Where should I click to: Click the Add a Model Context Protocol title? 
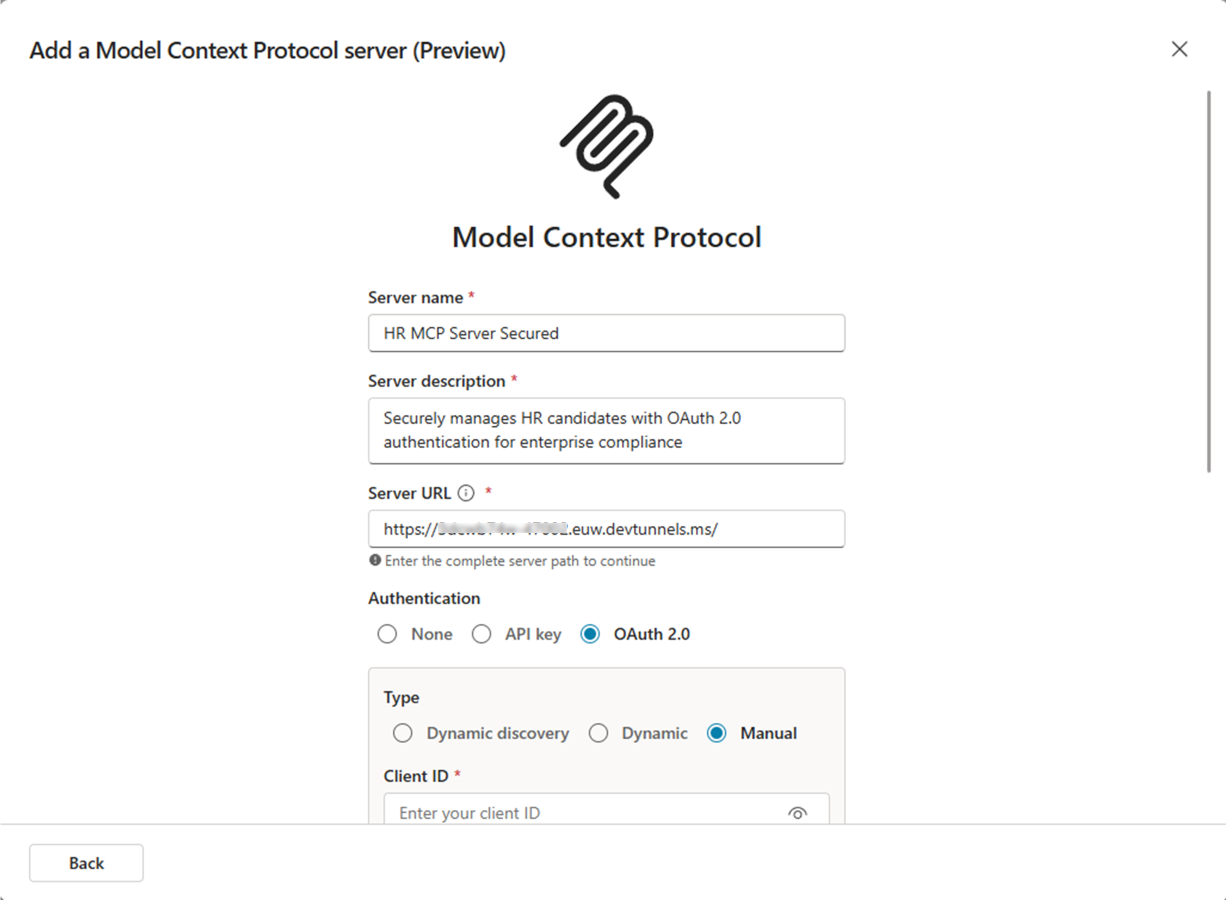(266, 50)
